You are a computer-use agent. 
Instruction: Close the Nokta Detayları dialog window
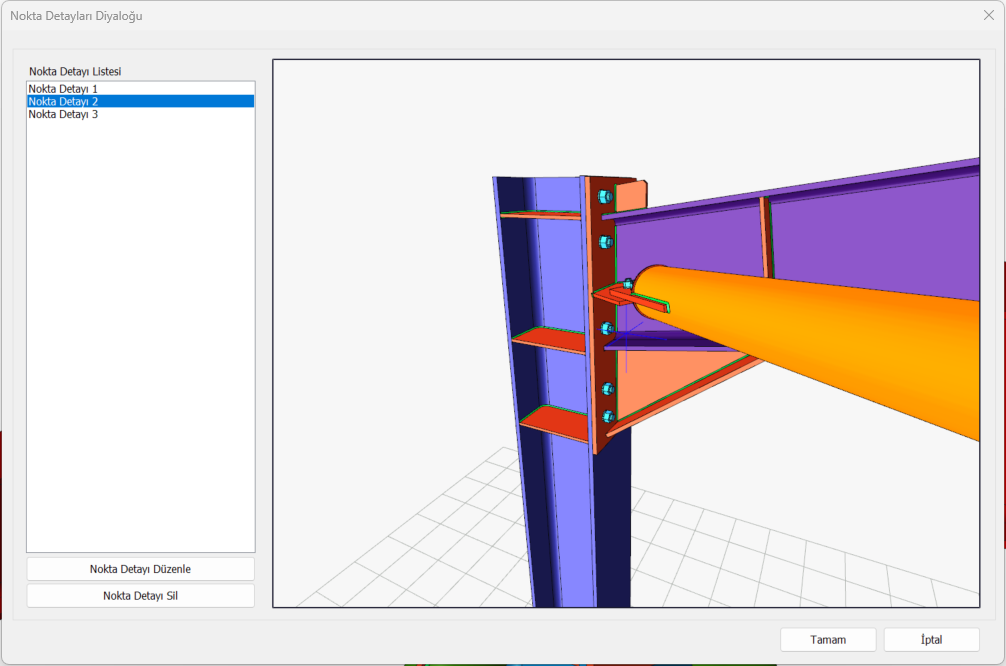click(x=988, y=15)
